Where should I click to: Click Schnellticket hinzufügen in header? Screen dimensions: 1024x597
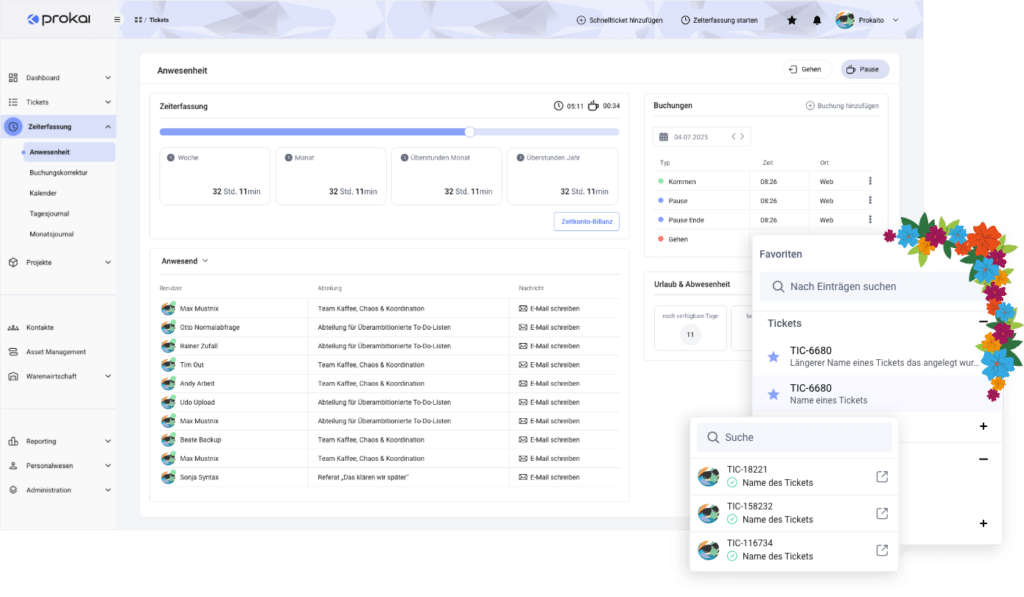click(619, 20)
